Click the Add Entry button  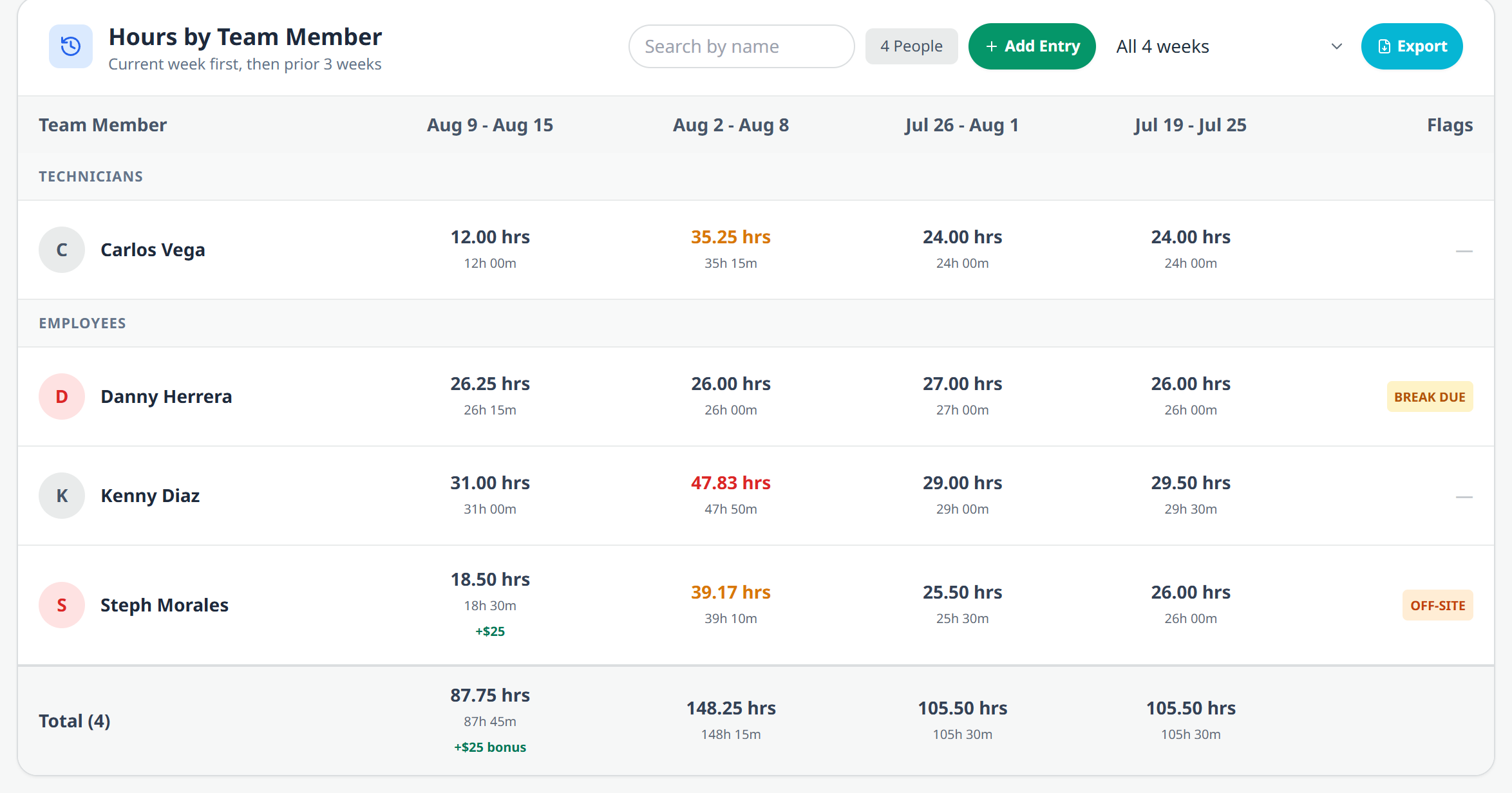[1032, 46]
